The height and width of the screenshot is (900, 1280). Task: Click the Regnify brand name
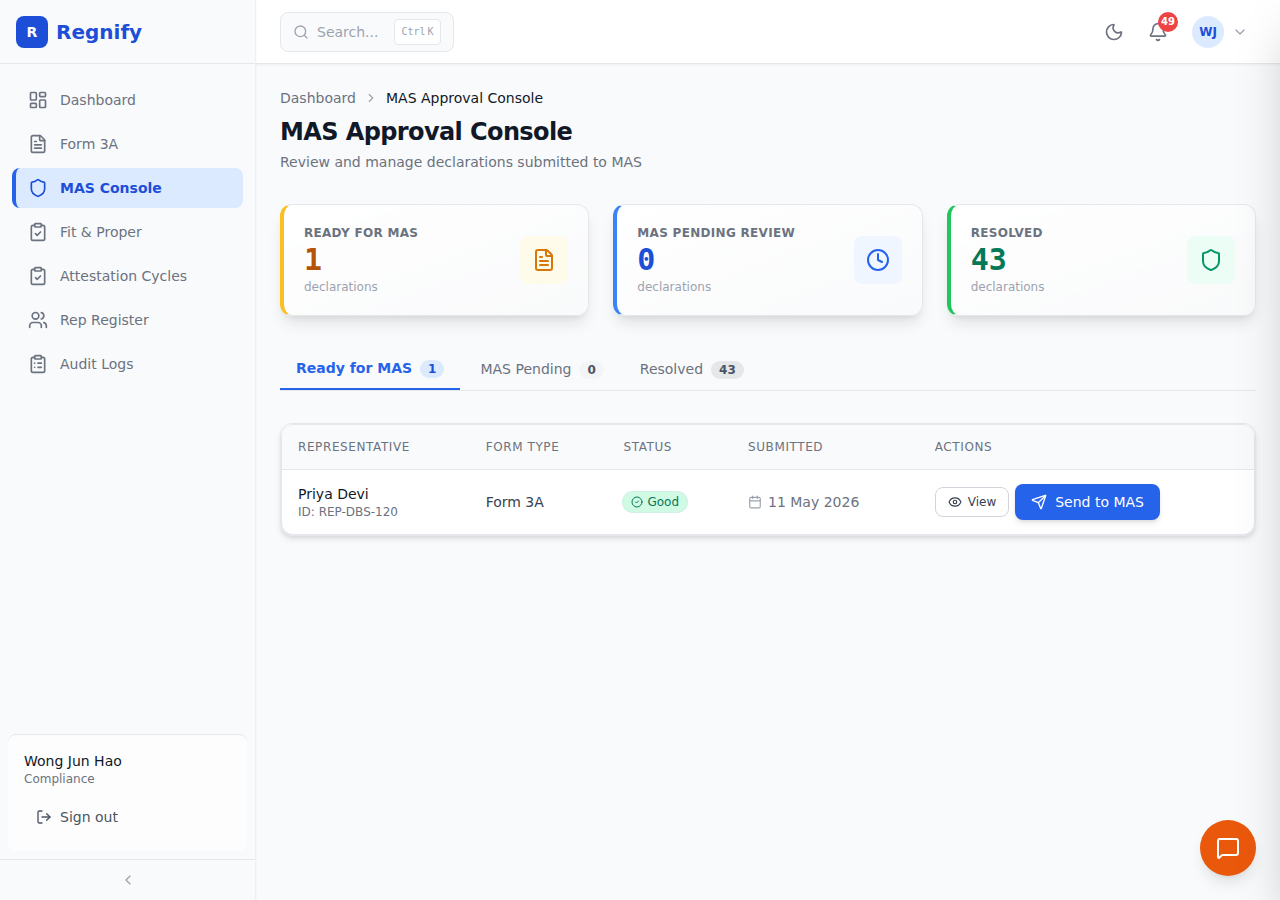99,32
